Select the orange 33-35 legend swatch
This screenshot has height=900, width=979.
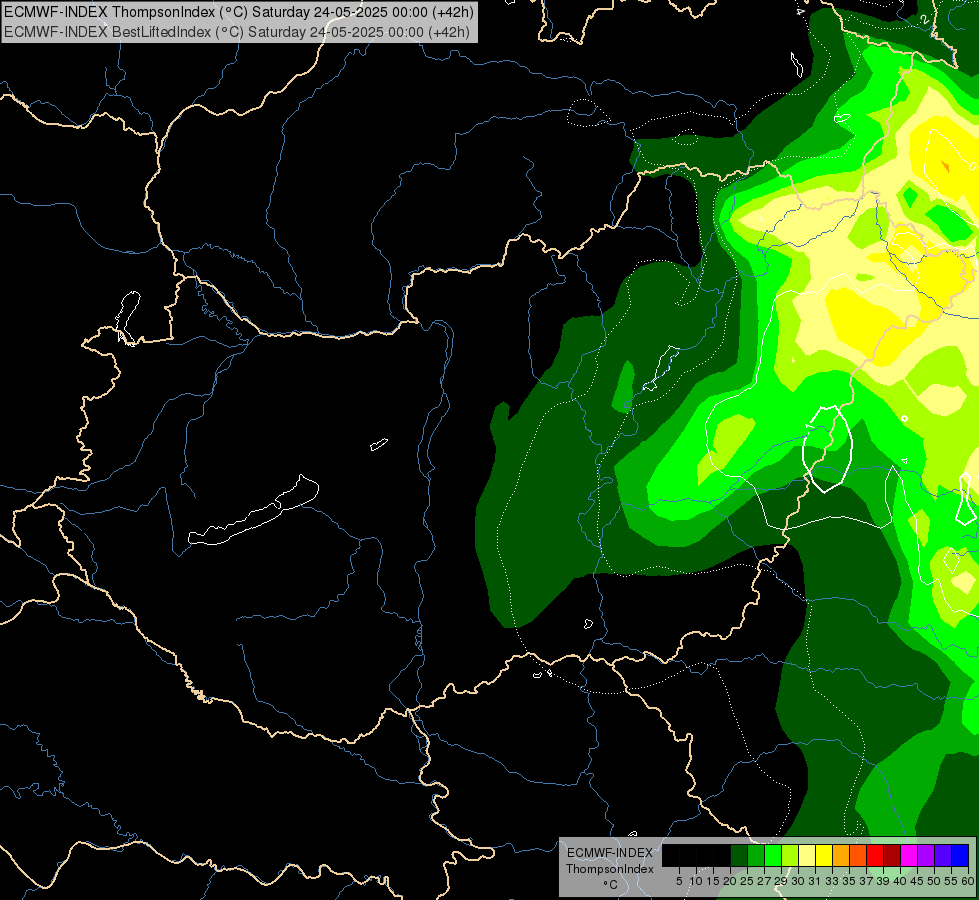click(x=841, y=855)
